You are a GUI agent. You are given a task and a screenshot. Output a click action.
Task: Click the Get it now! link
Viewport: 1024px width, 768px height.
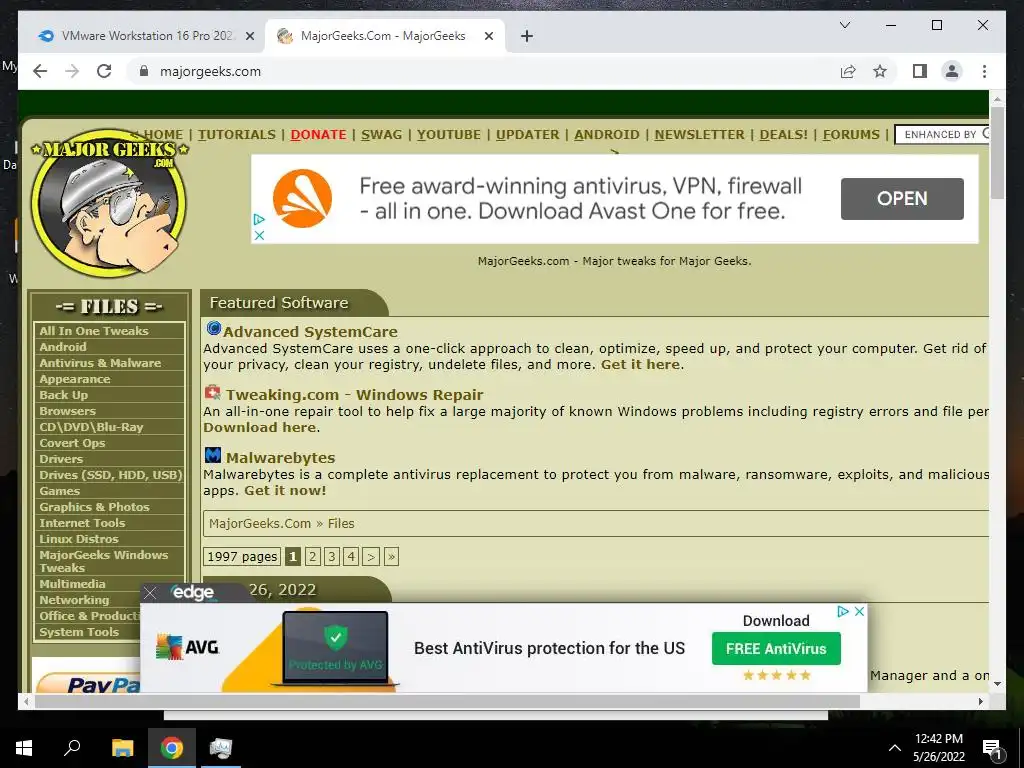point(285,490)
